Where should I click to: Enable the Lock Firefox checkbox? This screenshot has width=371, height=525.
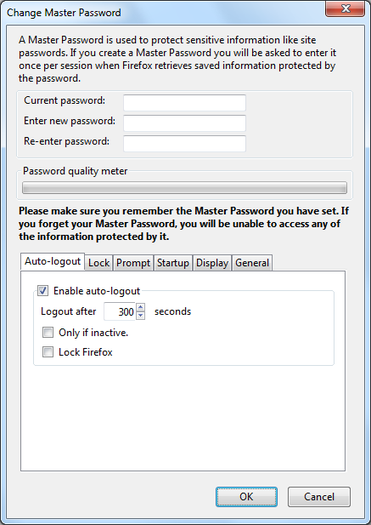tap(48, 352)
